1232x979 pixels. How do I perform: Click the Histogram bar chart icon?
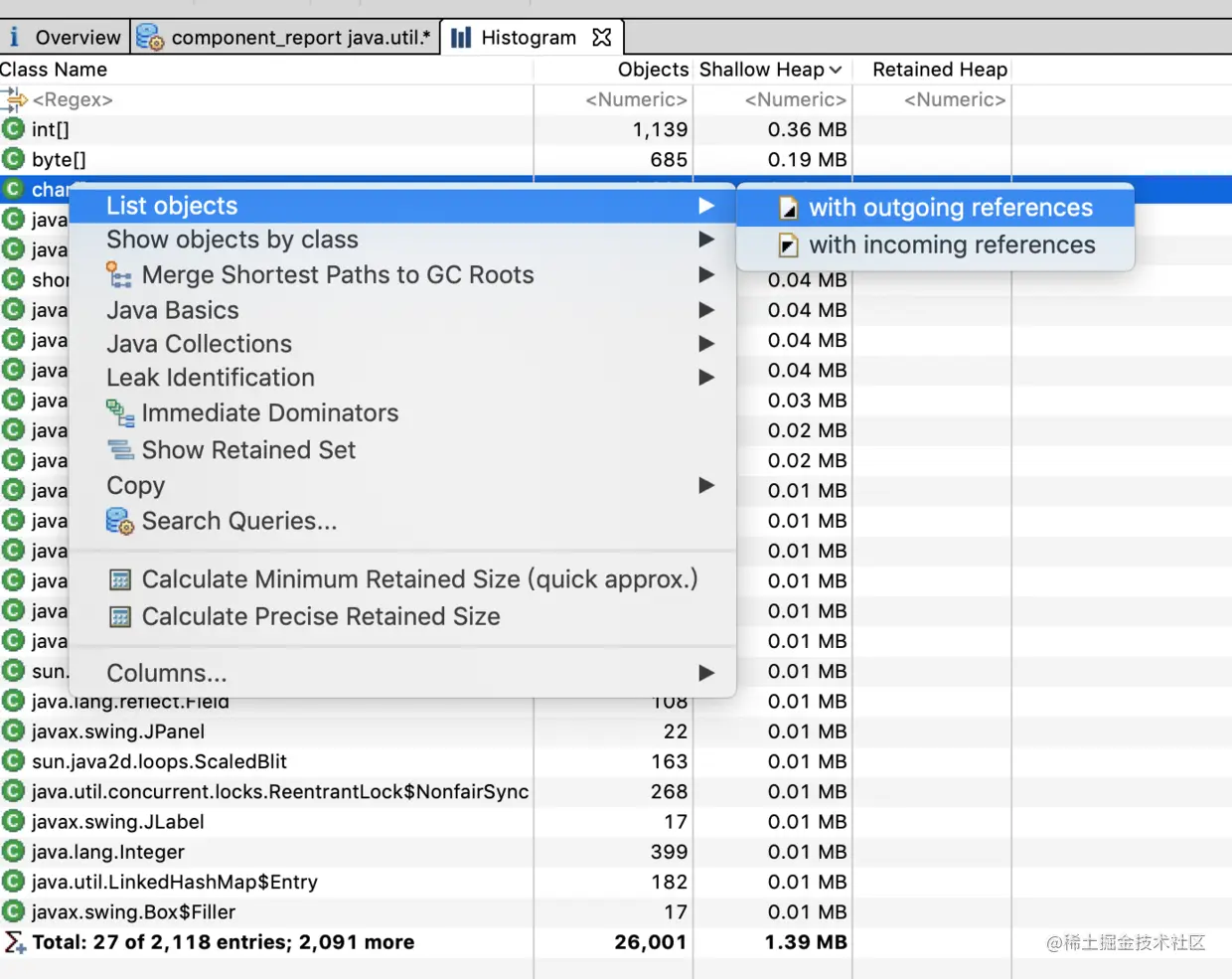(461, 38)
